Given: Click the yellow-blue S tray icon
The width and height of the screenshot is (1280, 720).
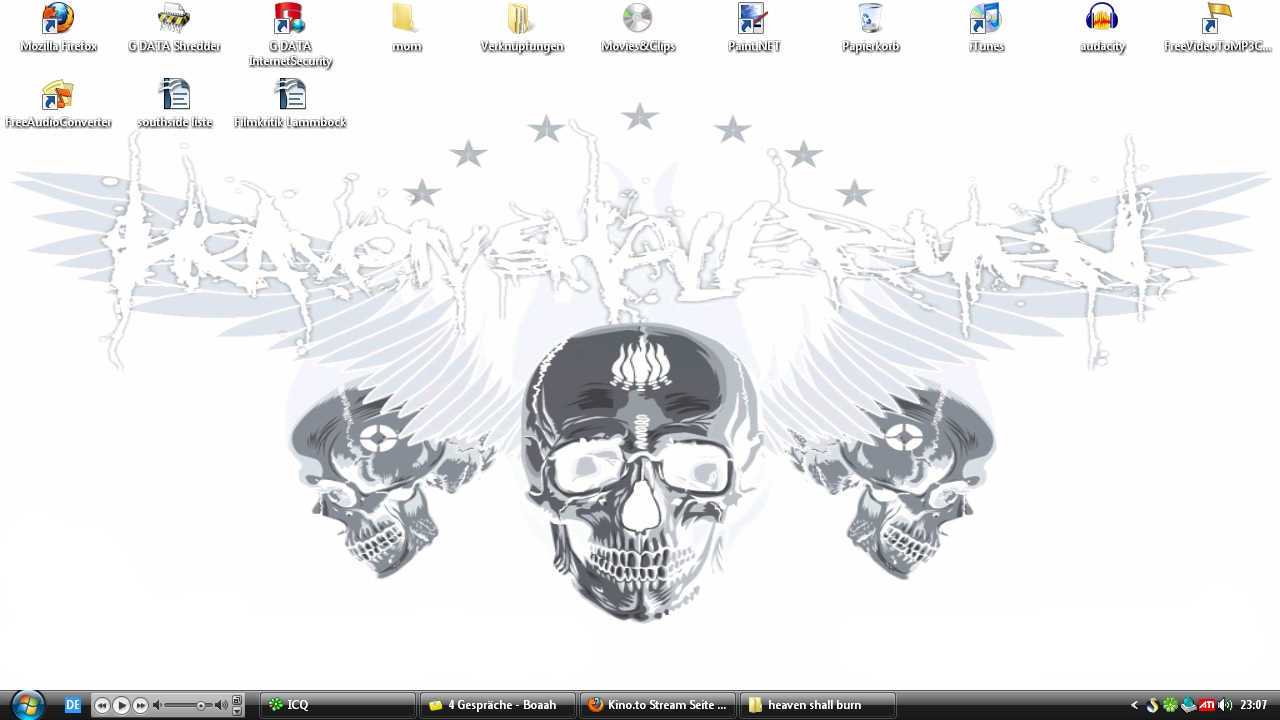Looking at the screenshot, I should click(1152, 705).
